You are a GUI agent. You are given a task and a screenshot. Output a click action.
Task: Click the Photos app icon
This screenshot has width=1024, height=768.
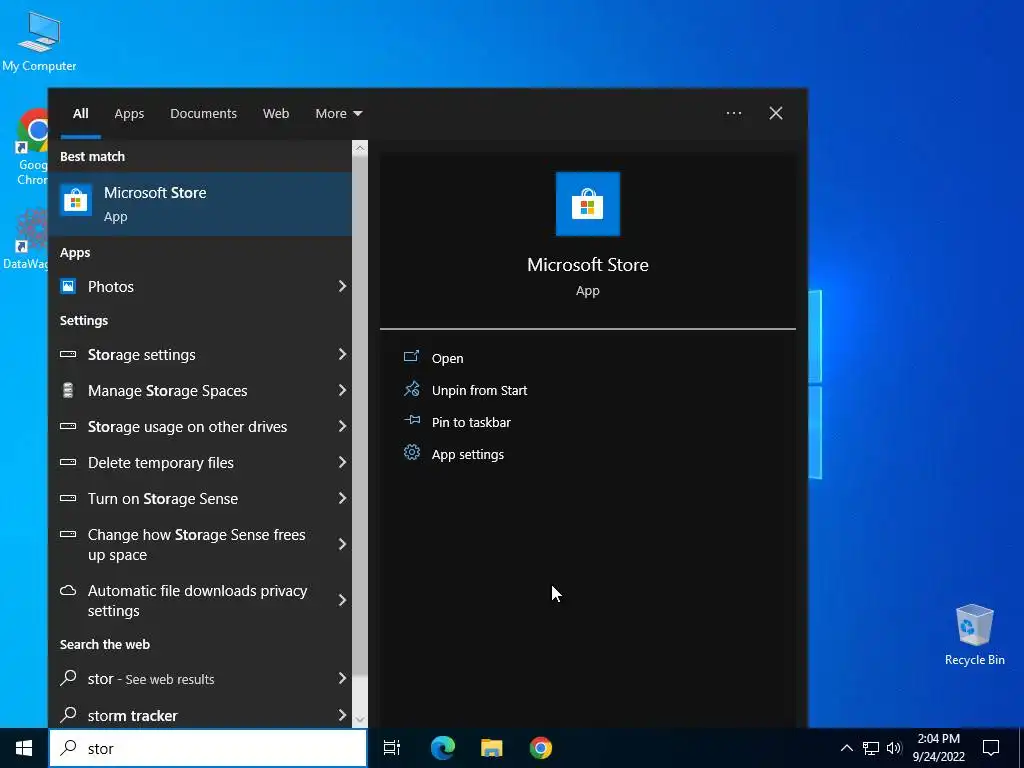click(x=68, y=286)
